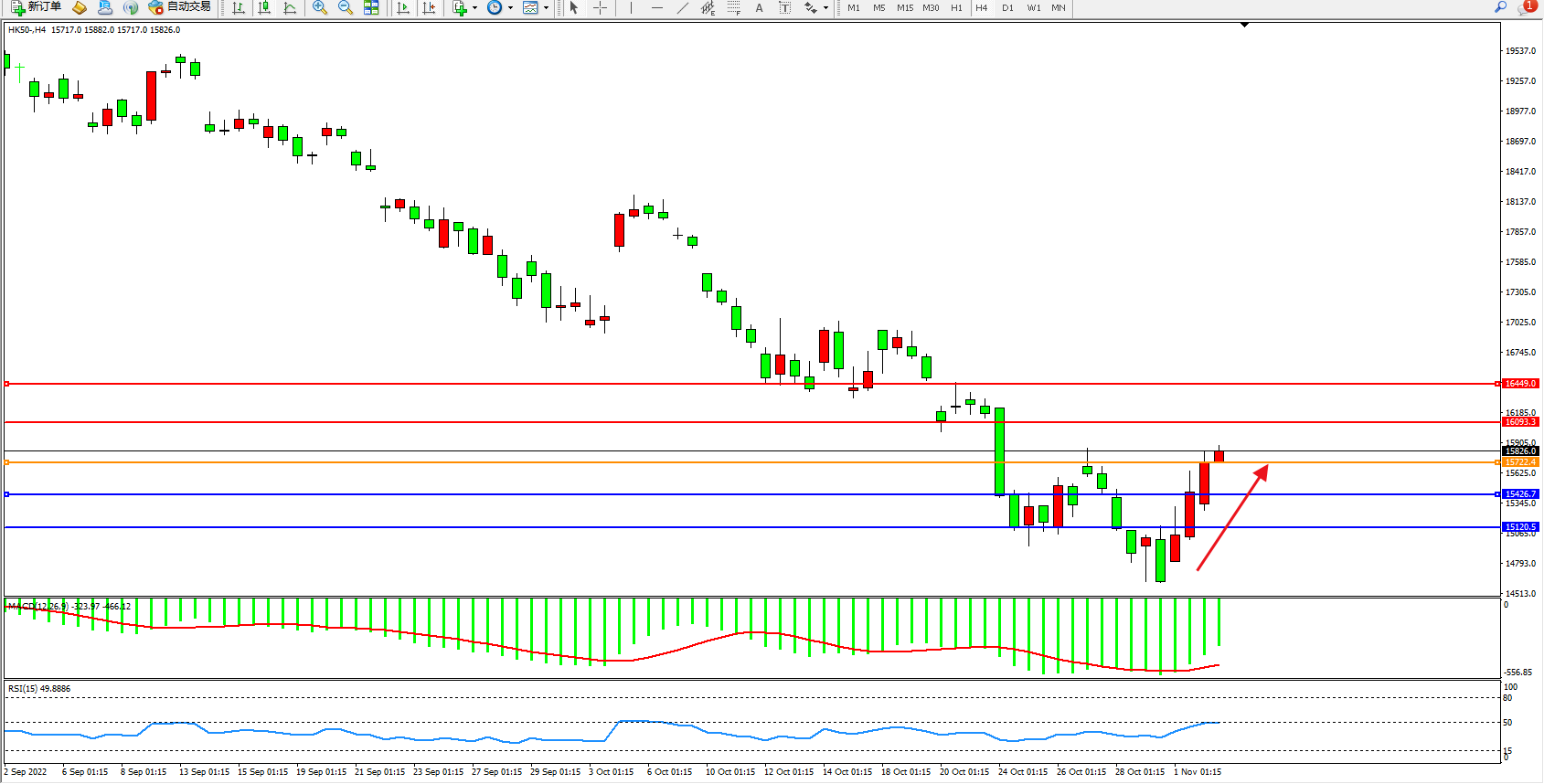The height and width of the screenshot is (784, 1544).
Task: Open the search magnifier in top right
Action: point(1500,7)
